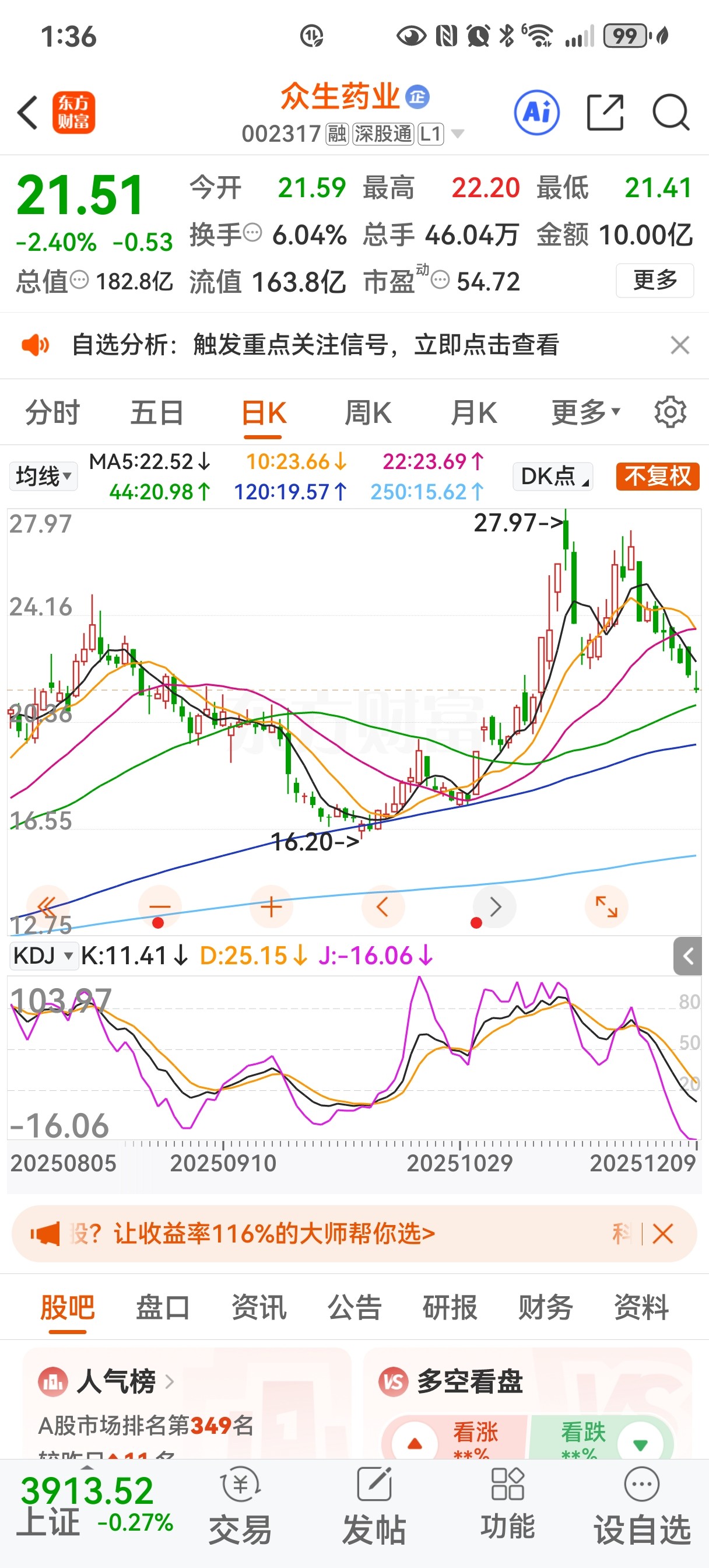Dismiss the 自选分析 notice banner
The width and height of the screenshot is (709, 1568).
[x=680, y=345]
